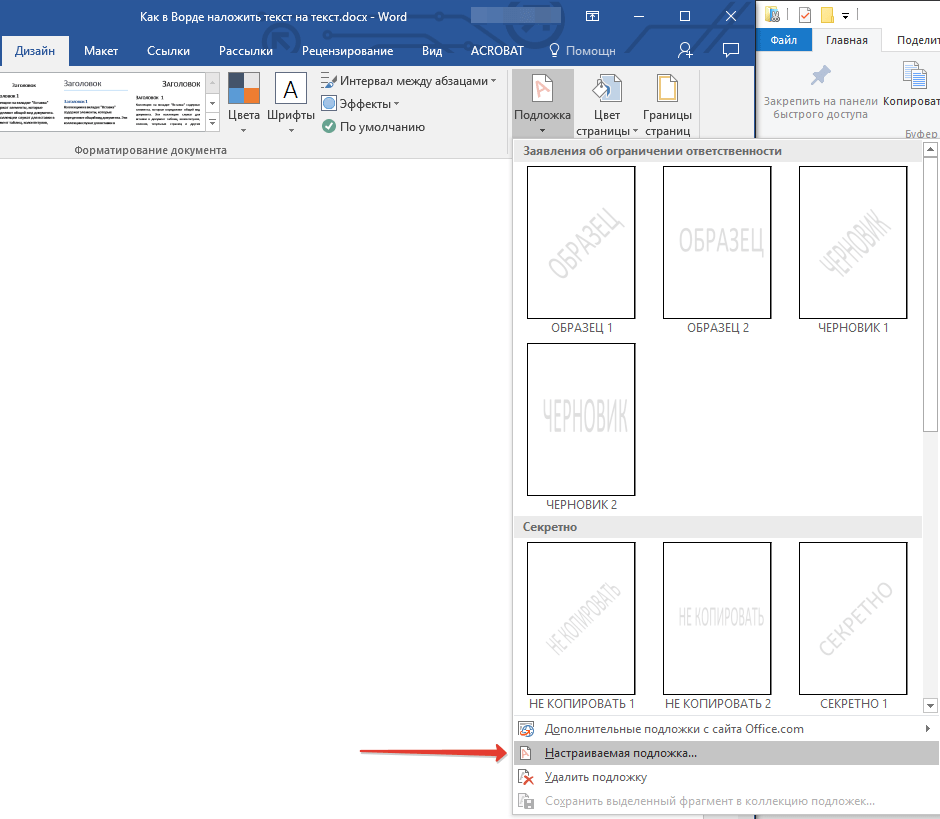Expand the document formatting styles gallery

pyautogui.click(x=211, y=119)
